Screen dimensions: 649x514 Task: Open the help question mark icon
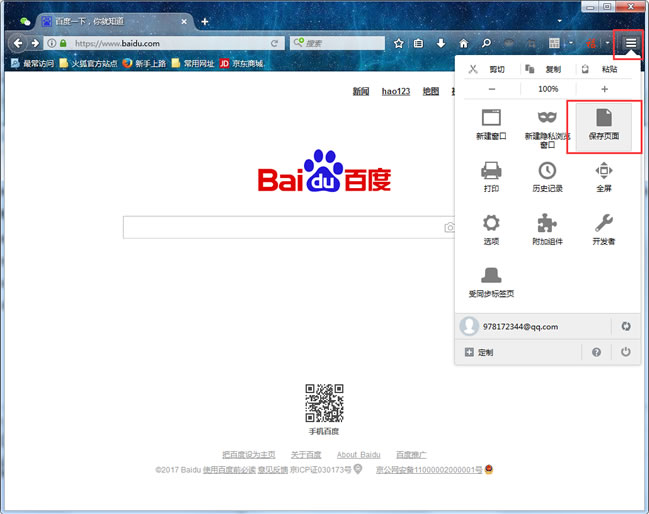click(596, 352)
